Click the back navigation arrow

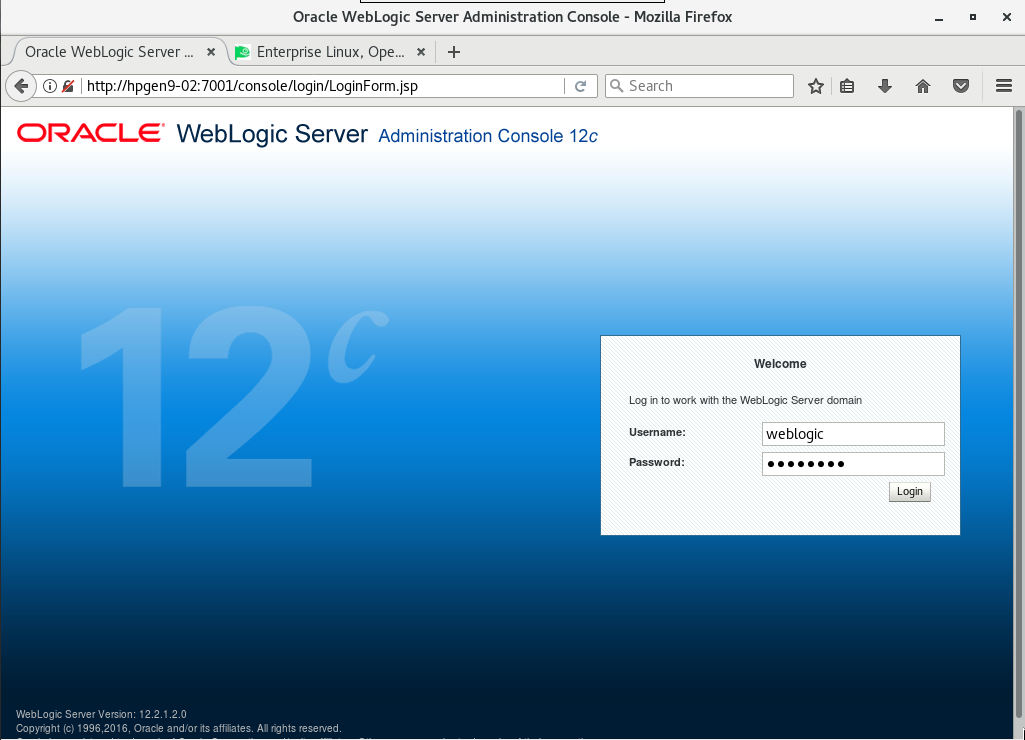[20, 86]
